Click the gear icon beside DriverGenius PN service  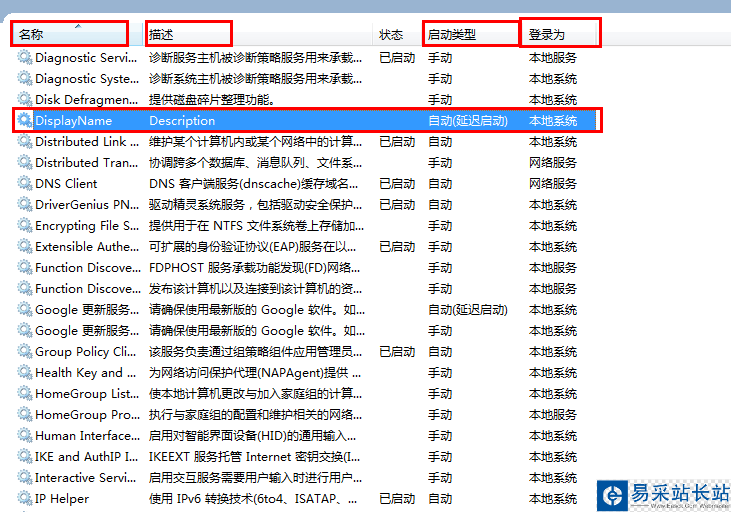pos(25,204)
